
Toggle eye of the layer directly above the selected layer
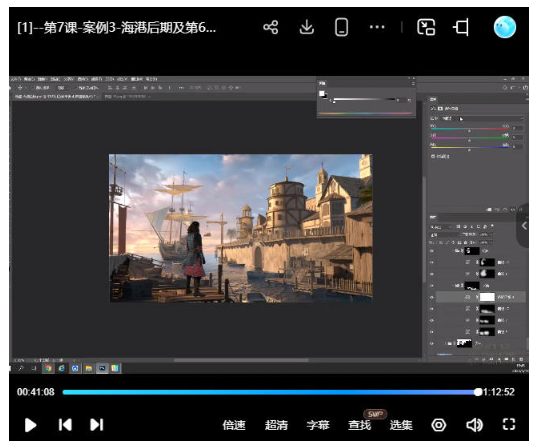[x=432, y=285]
